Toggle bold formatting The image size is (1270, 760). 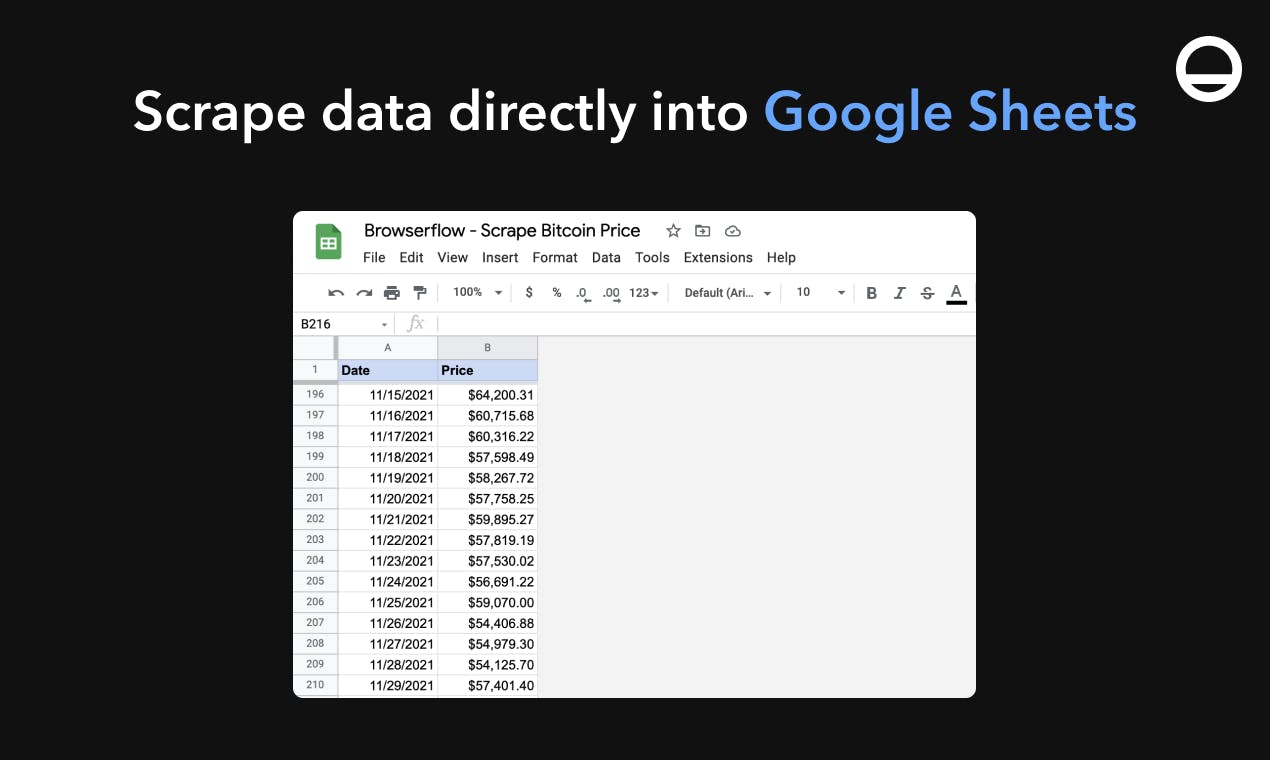(x=871, y=293)
